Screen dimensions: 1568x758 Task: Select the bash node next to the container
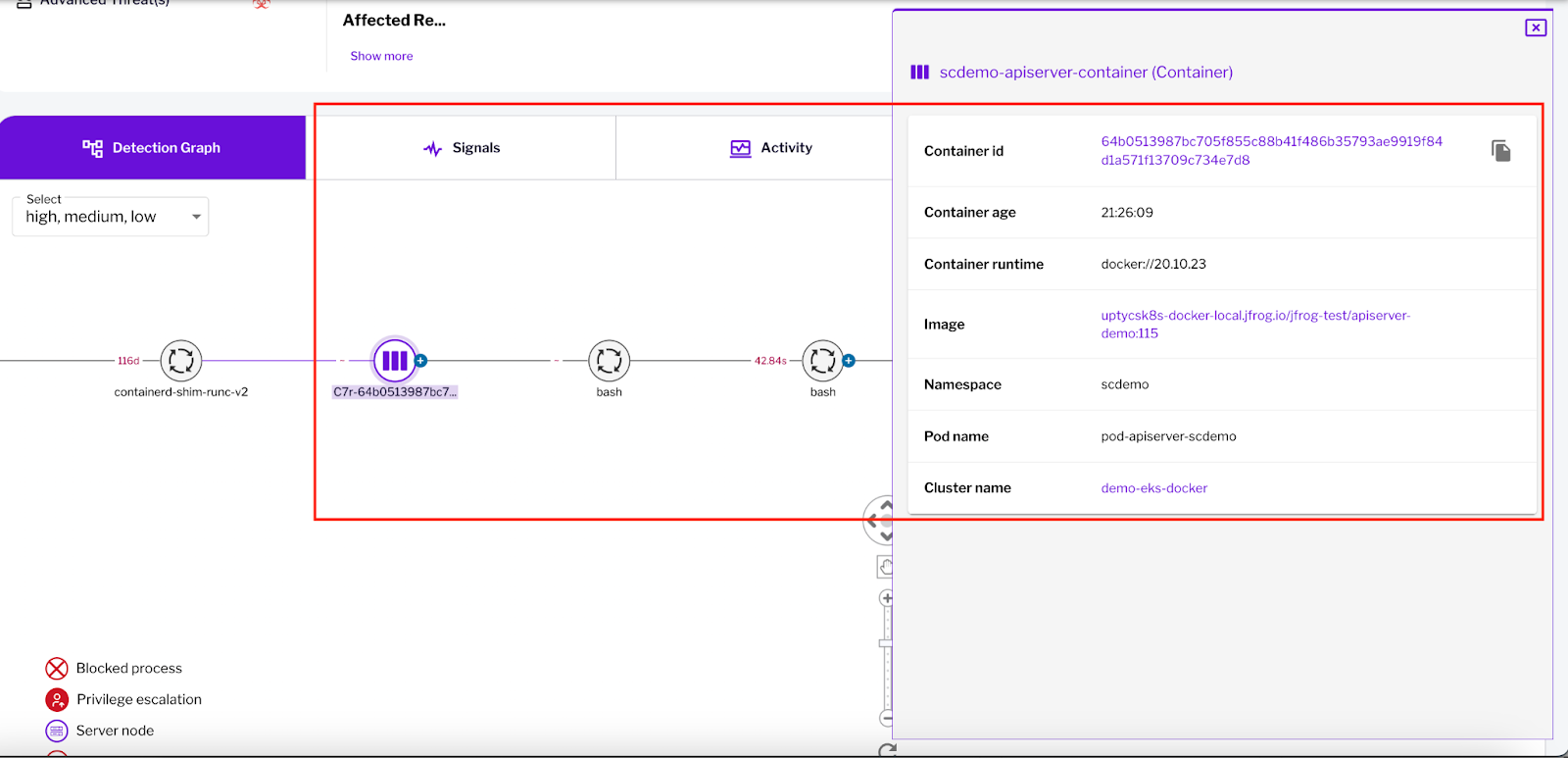609,361
